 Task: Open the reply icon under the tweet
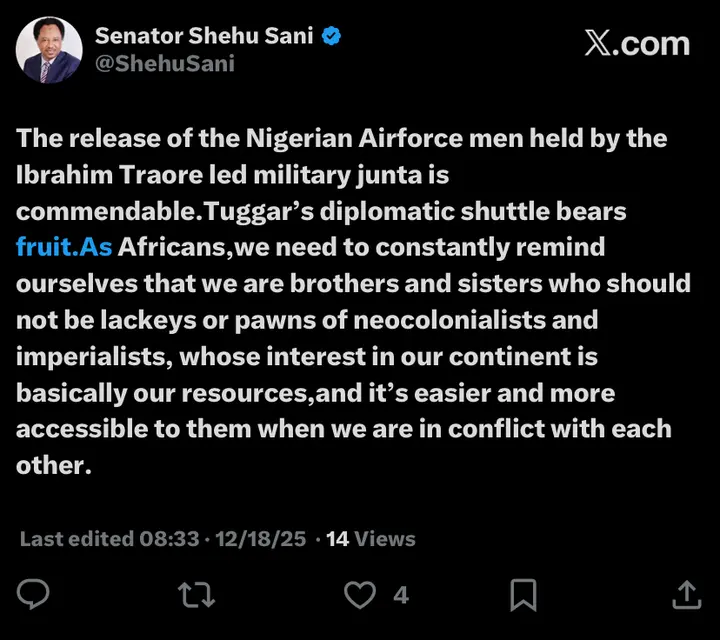point(35,595)
